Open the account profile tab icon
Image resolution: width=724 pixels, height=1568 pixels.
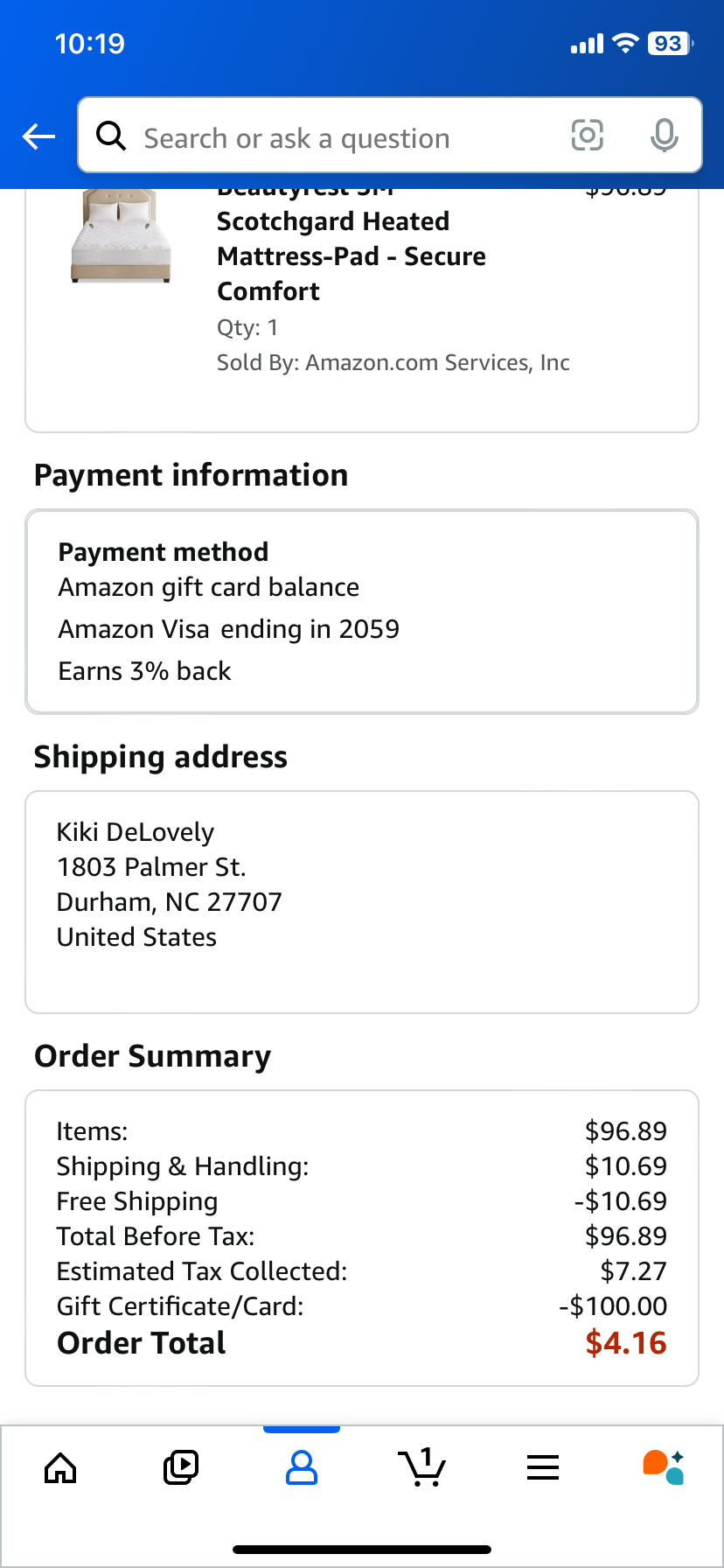[302, 1467]
